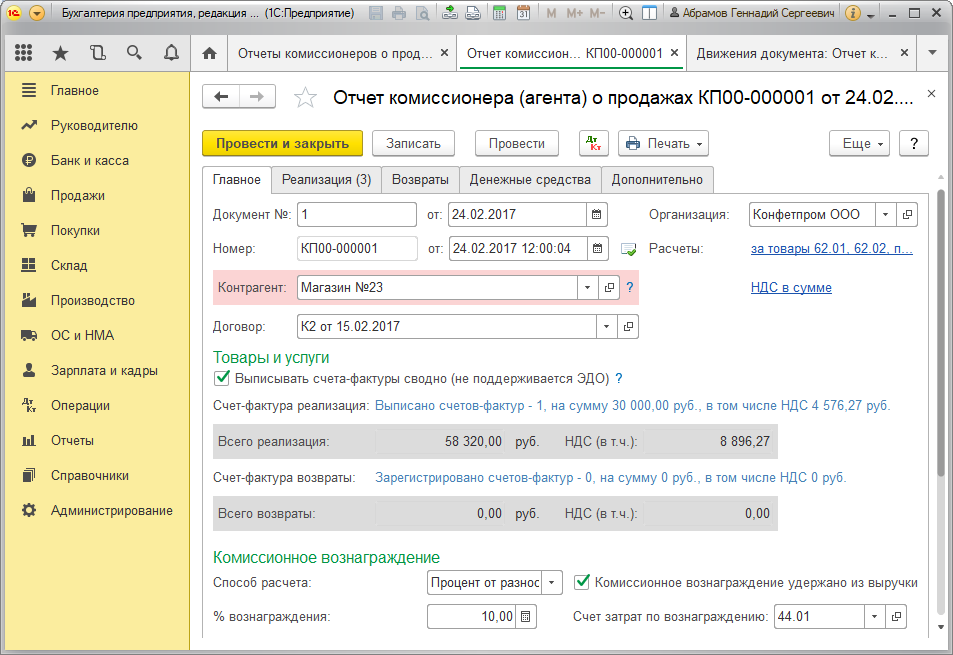This screenshot has height=655, width=953.
Task: Expand Организация dropdown arrow
Action: click(x=886, y=214)
